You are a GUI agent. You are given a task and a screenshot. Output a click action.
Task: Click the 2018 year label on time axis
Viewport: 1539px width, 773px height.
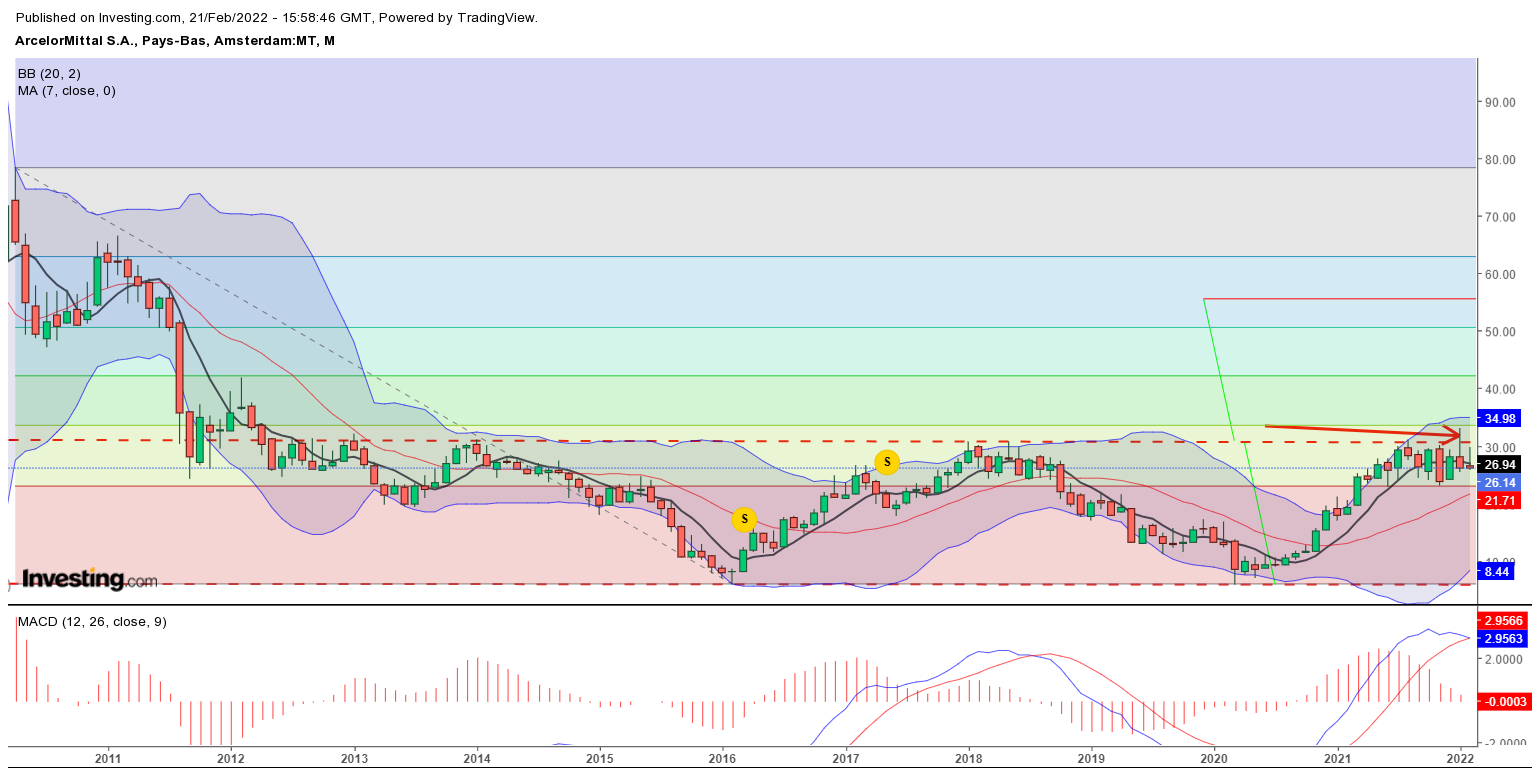pos(969,759)
